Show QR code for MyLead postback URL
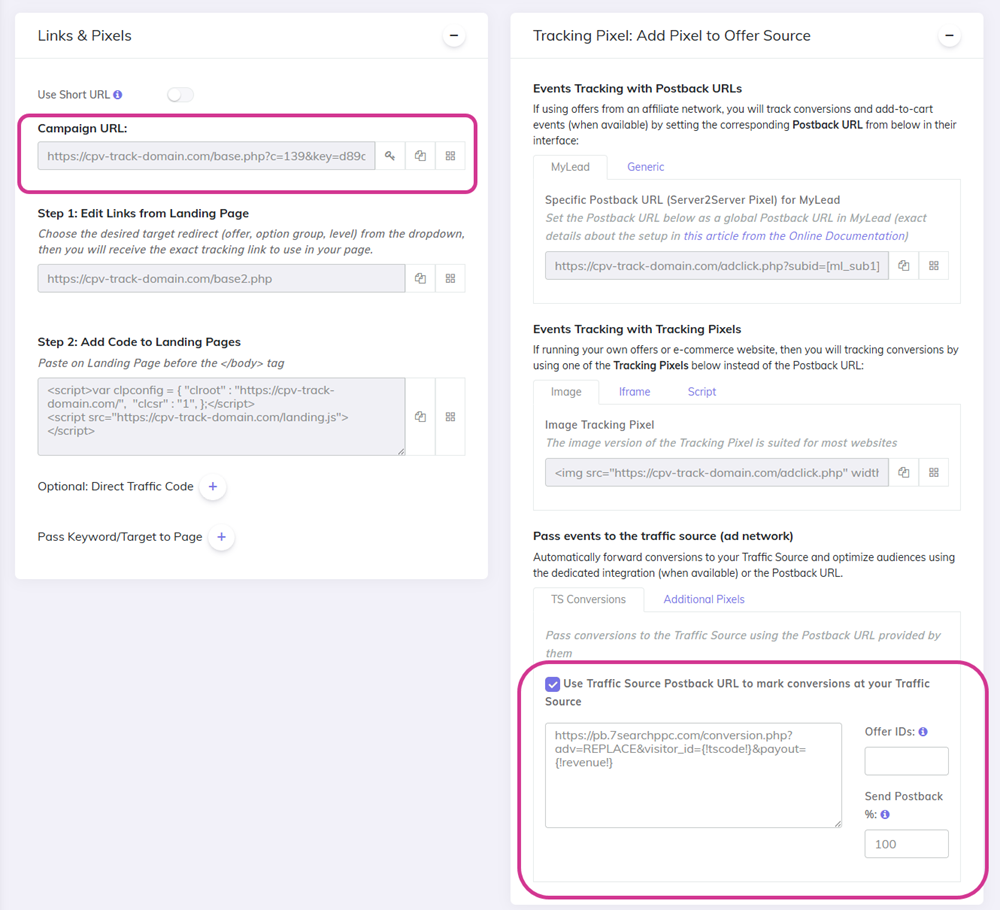The image size is (1000, 910). (x=934, y=266)
